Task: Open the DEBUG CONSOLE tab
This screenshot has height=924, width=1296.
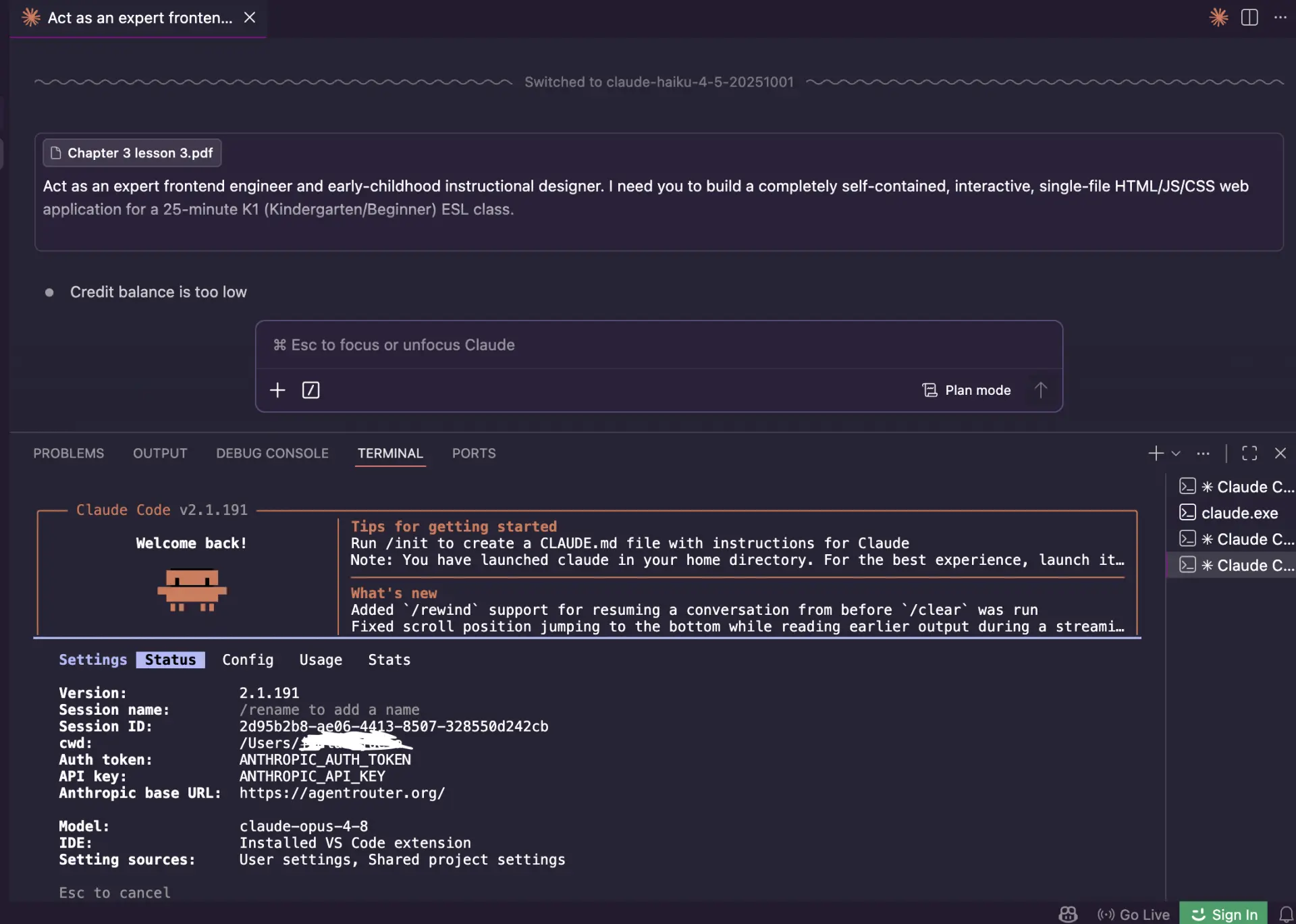Action: (x=273, y=454)
